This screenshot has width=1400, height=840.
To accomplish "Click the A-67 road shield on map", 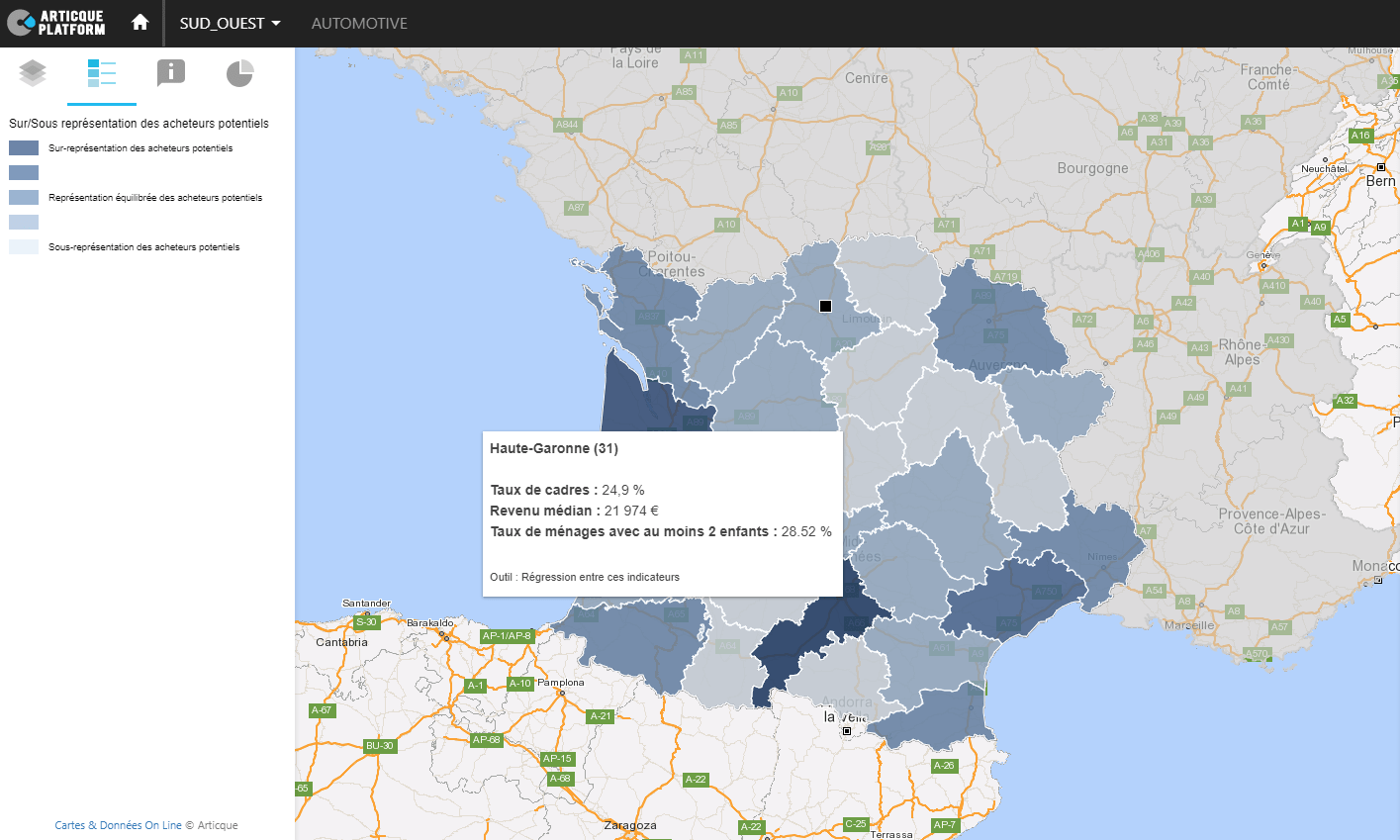I will (322, 710).
